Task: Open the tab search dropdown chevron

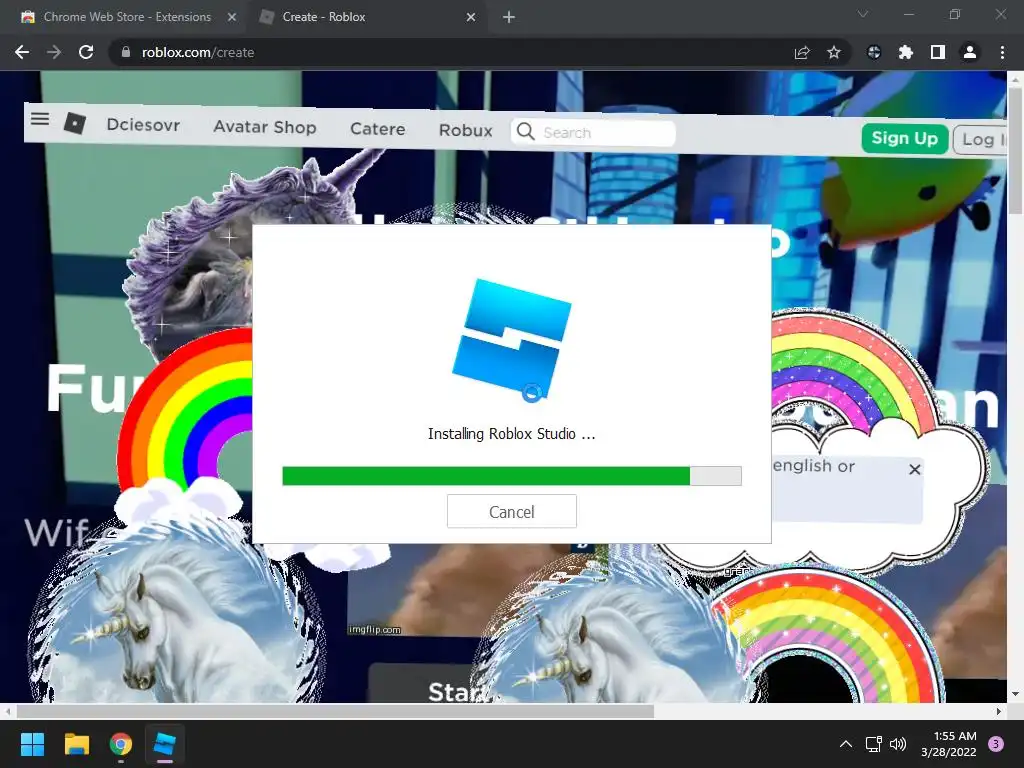Action: point(863,14)
